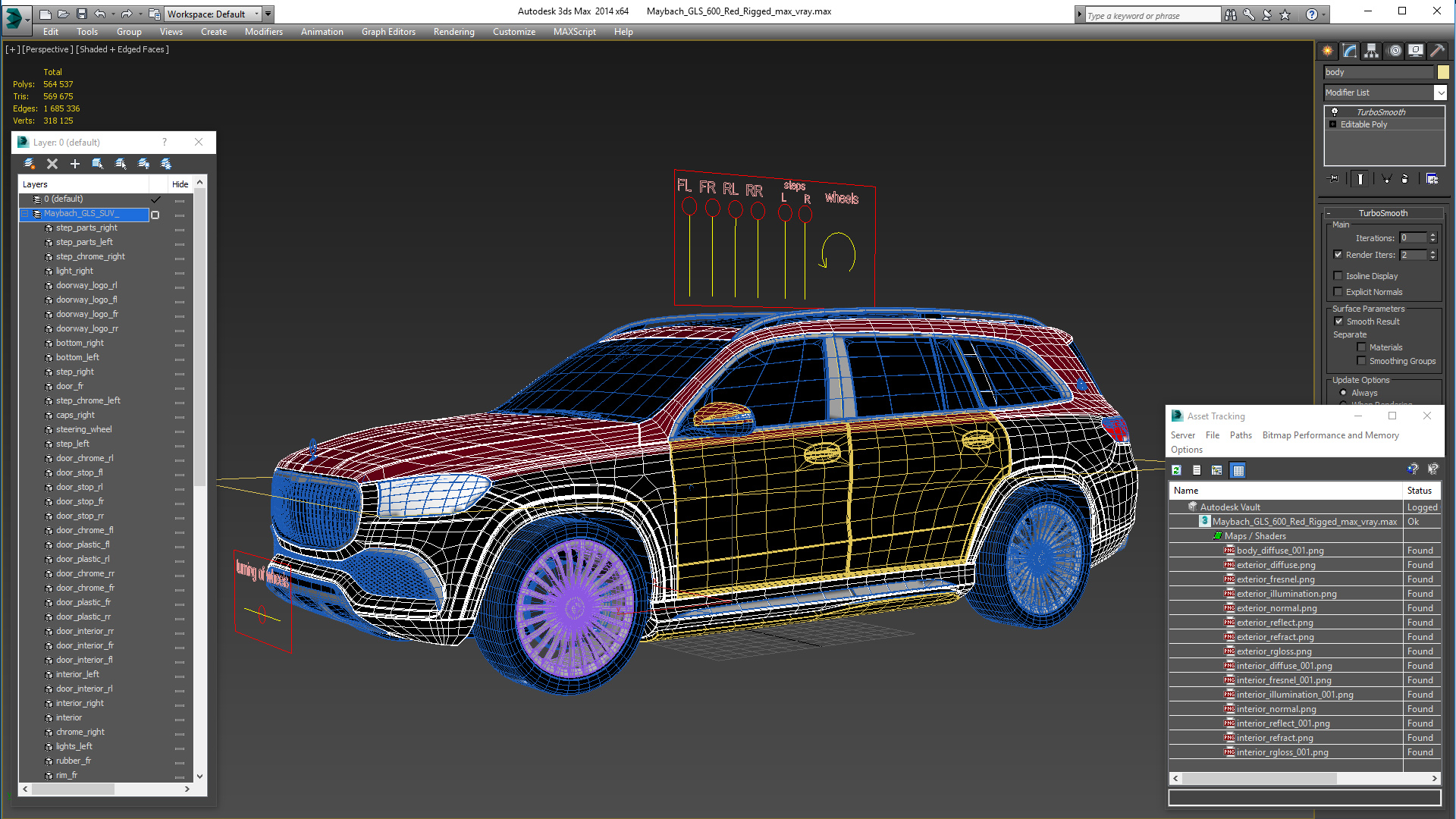Click Create New Layer icon in Layer dialog
This screenshot has width=1456, height=819.
(x=30, y=164)
